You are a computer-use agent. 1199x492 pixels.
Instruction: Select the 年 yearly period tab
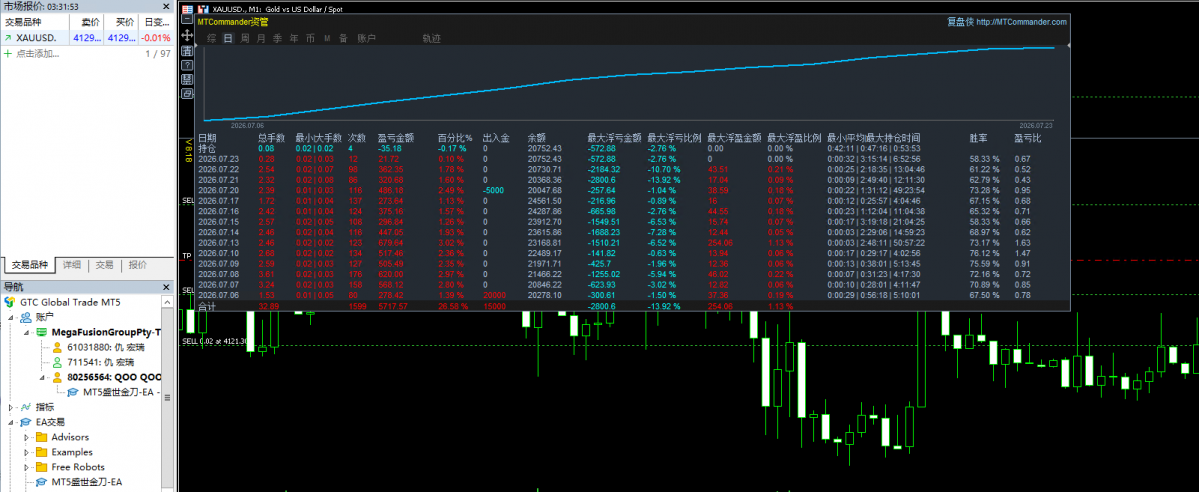coord(294,37)
